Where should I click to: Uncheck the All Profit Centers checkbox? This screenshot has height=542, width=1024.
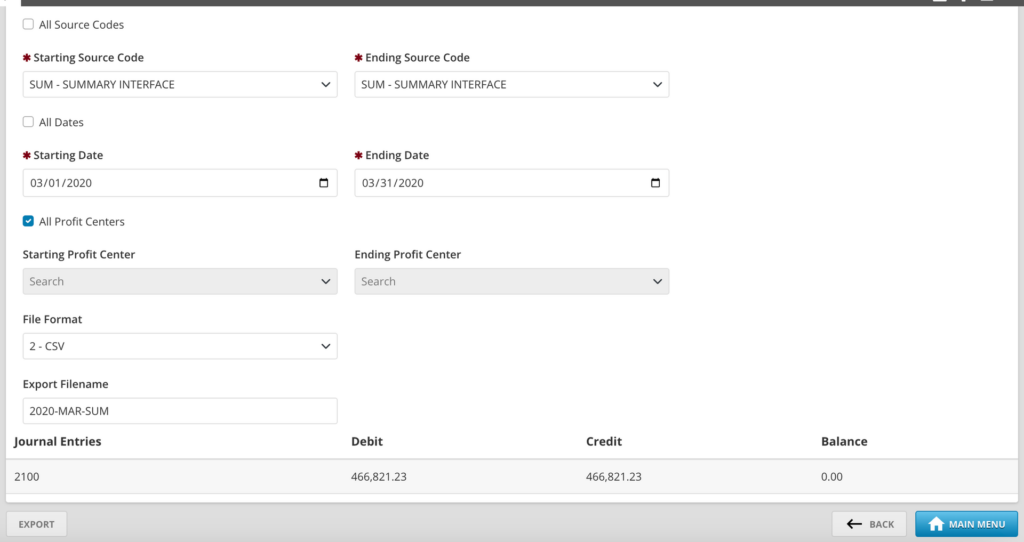point(28,221)
